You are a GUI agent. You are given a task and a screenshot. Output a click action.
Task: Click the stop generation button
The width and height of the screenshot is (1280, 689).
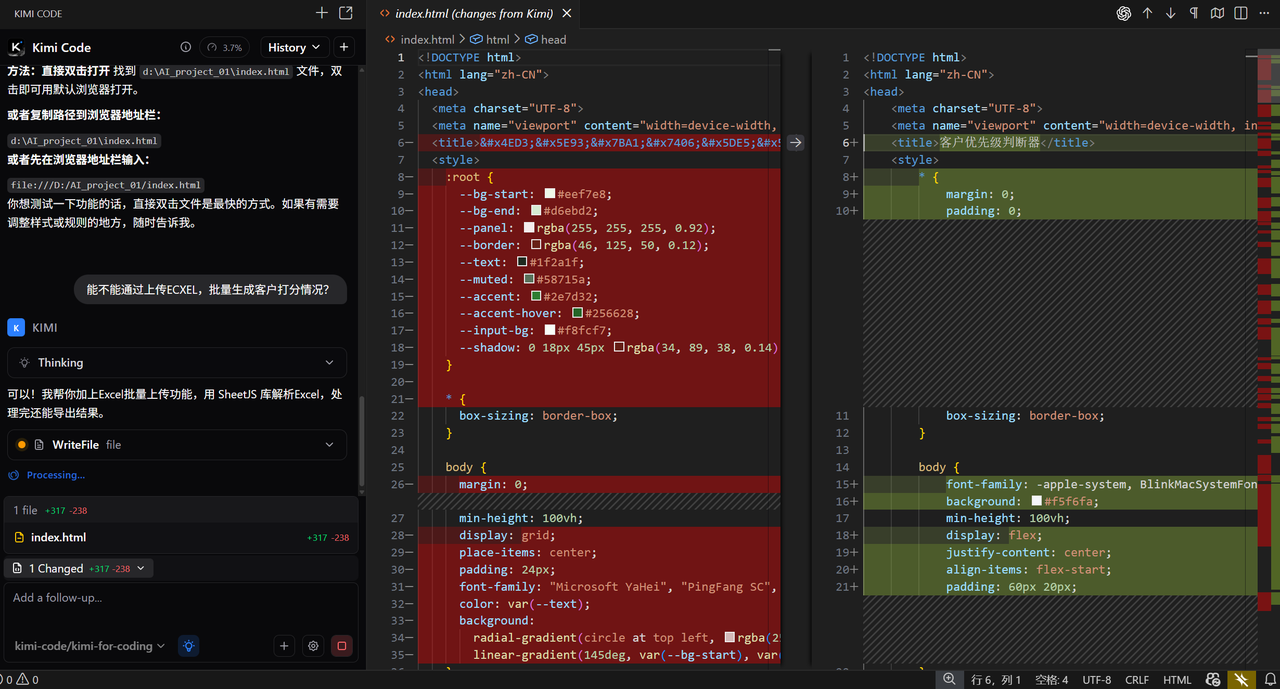(x=342, y=646)
